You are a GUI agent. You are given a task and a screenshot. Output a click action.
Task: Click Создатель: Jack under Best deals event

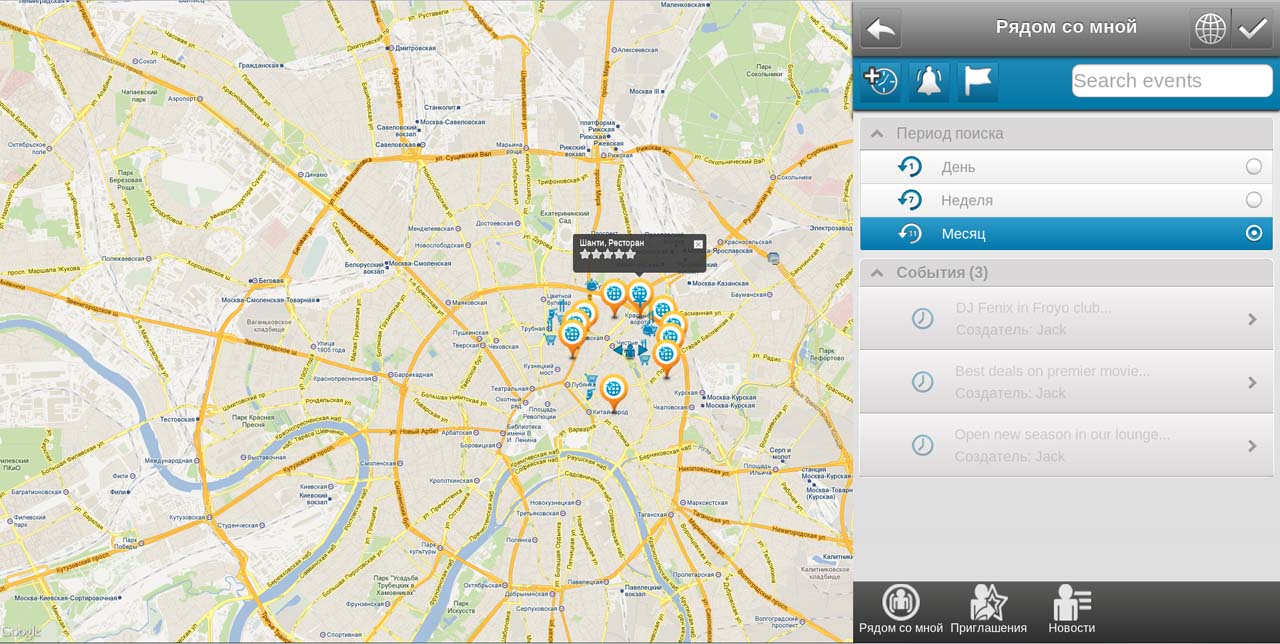(x=1011, y=393)
